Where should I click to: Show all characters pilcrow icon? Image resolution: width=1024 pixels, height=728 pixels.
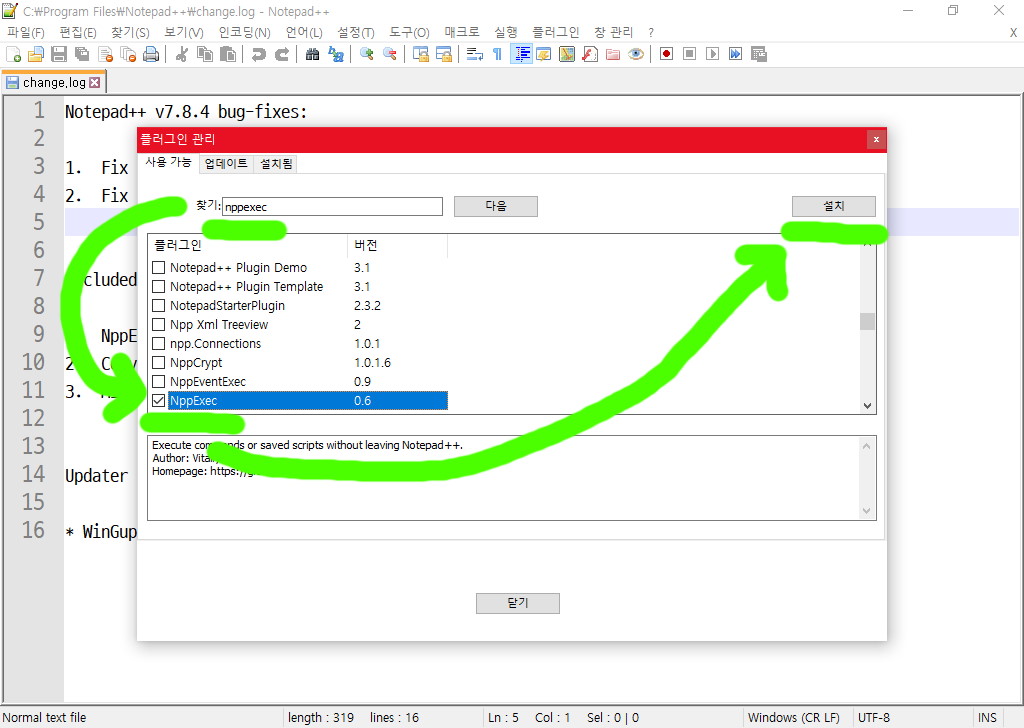[x=498, y=54]
